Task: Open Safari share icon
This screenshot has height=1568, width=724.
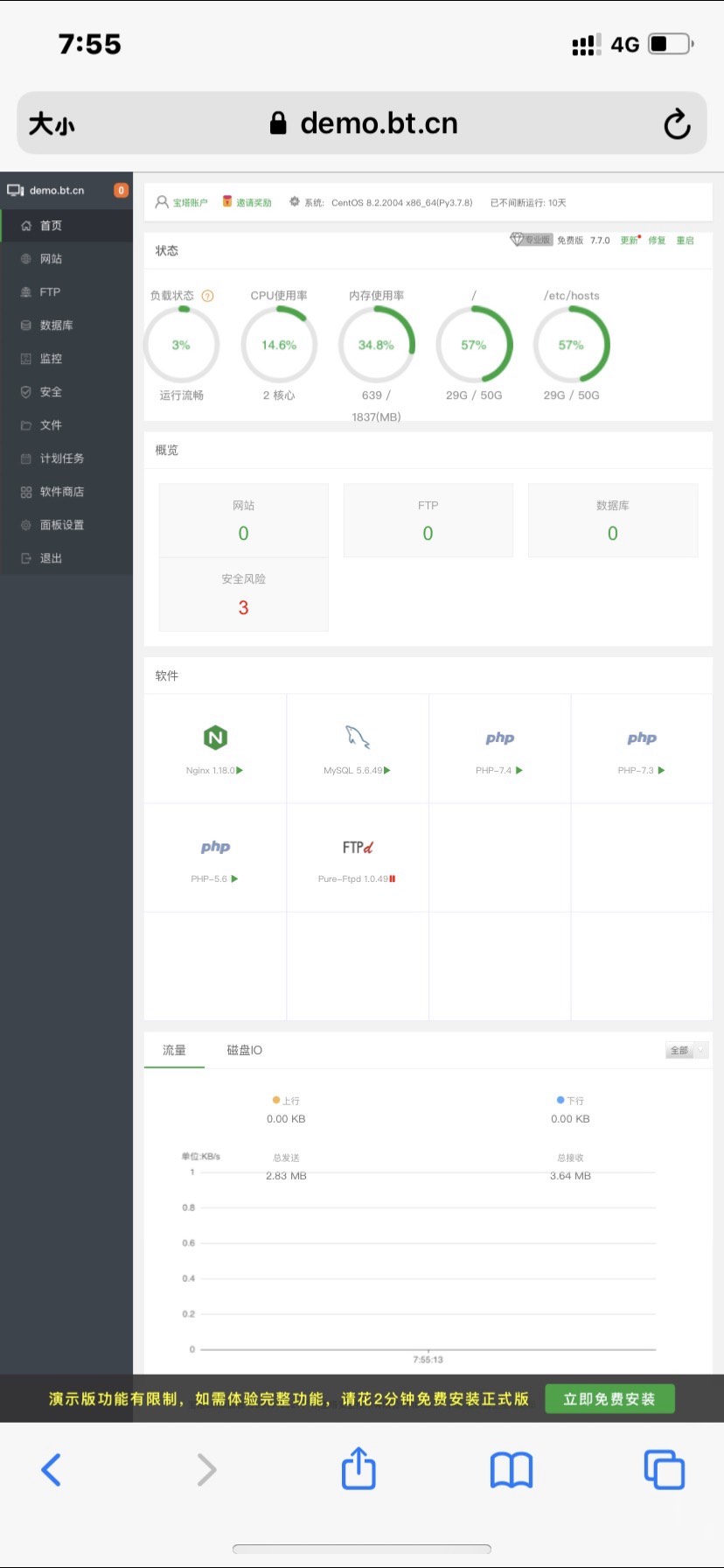Action: [359, 1469]
